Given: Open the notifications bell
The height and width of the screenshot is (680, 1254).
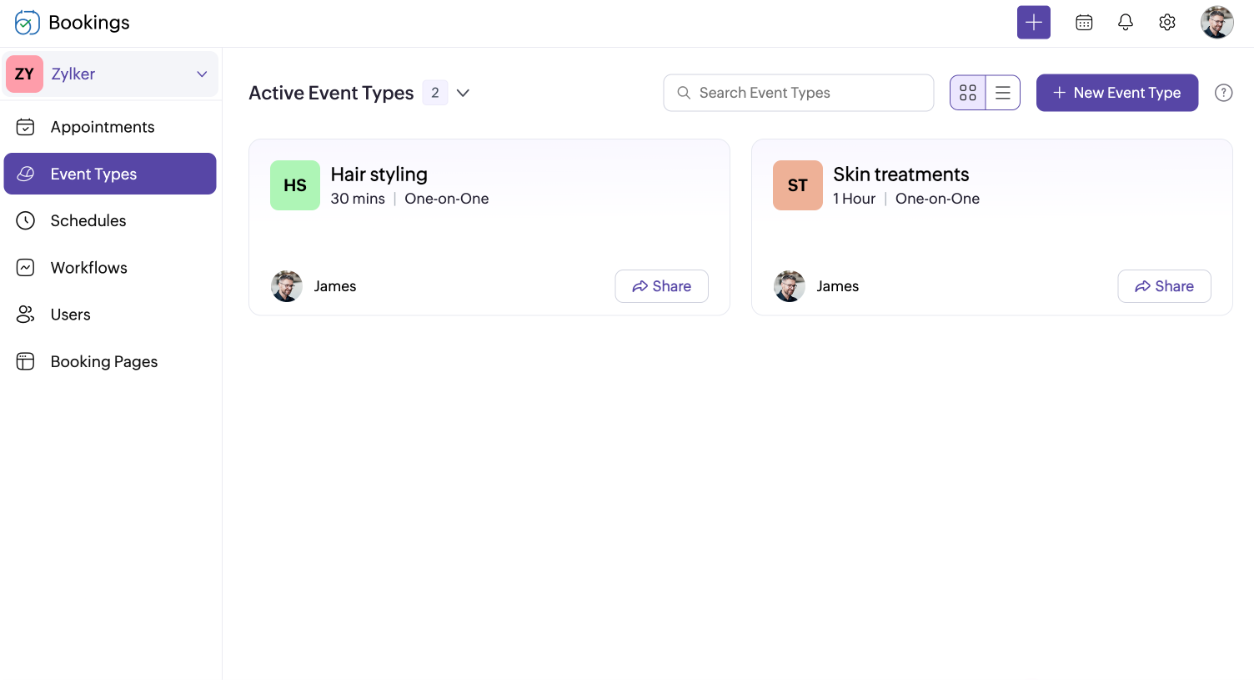Looking at the screenshot, I should click(1126, 22).
